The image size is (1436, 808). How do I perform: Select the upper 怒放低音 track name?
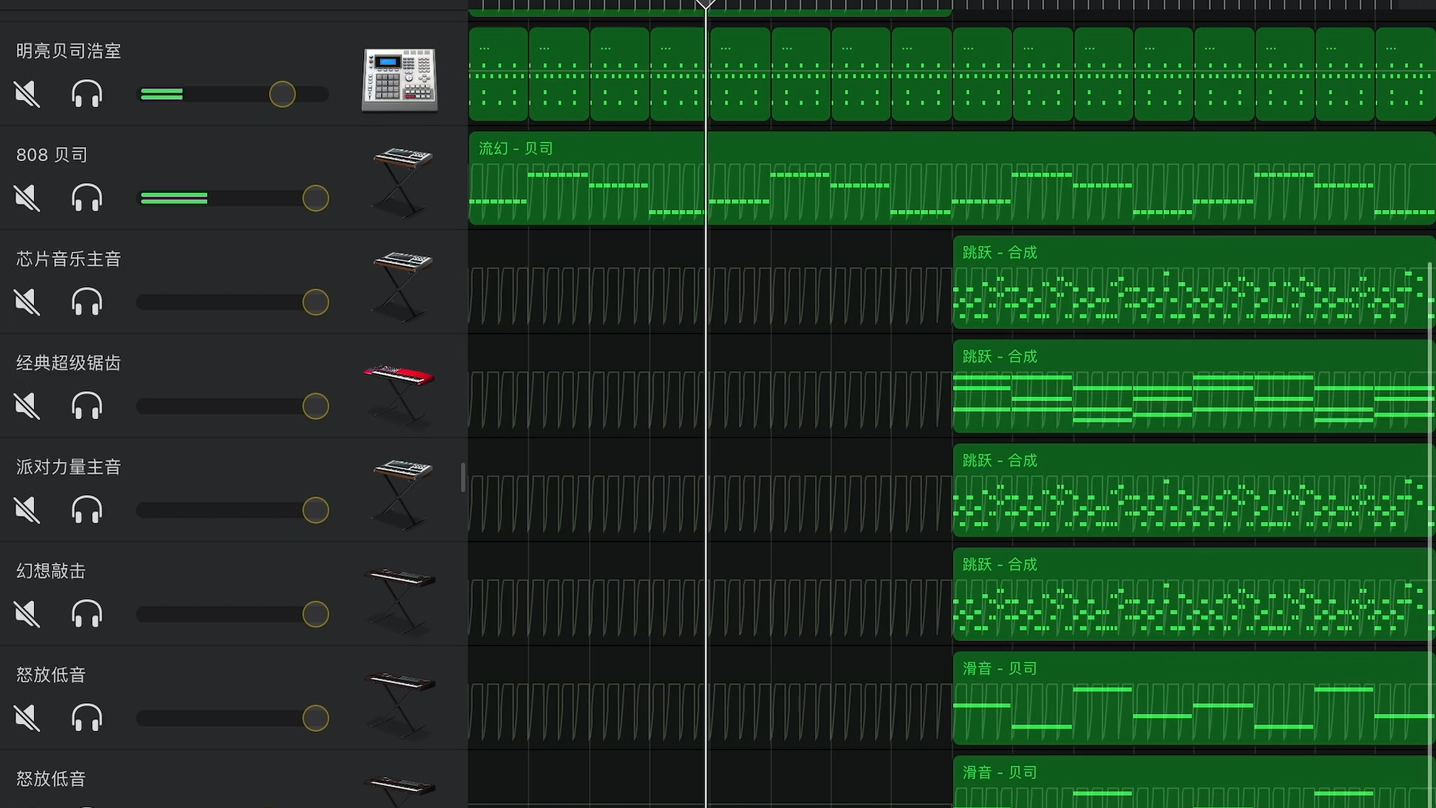click(51, 675)
